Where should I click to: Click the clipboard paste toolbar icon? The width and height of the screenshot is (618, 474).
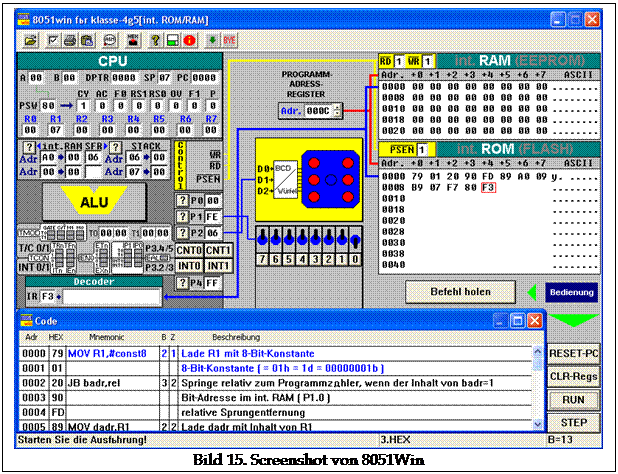tap(87, 40)
